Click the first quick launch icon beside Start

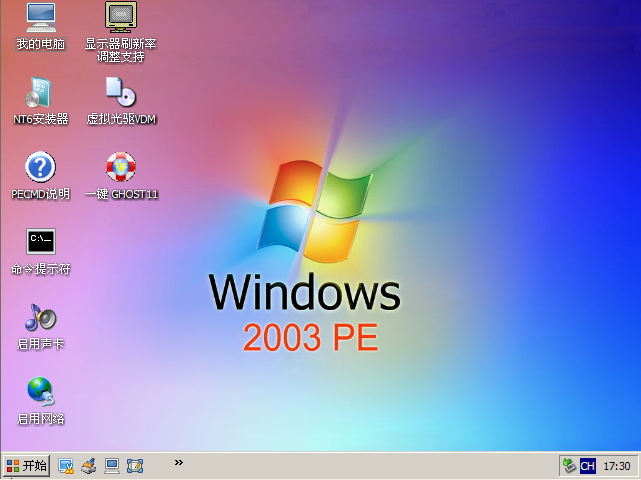click(66, 466)
